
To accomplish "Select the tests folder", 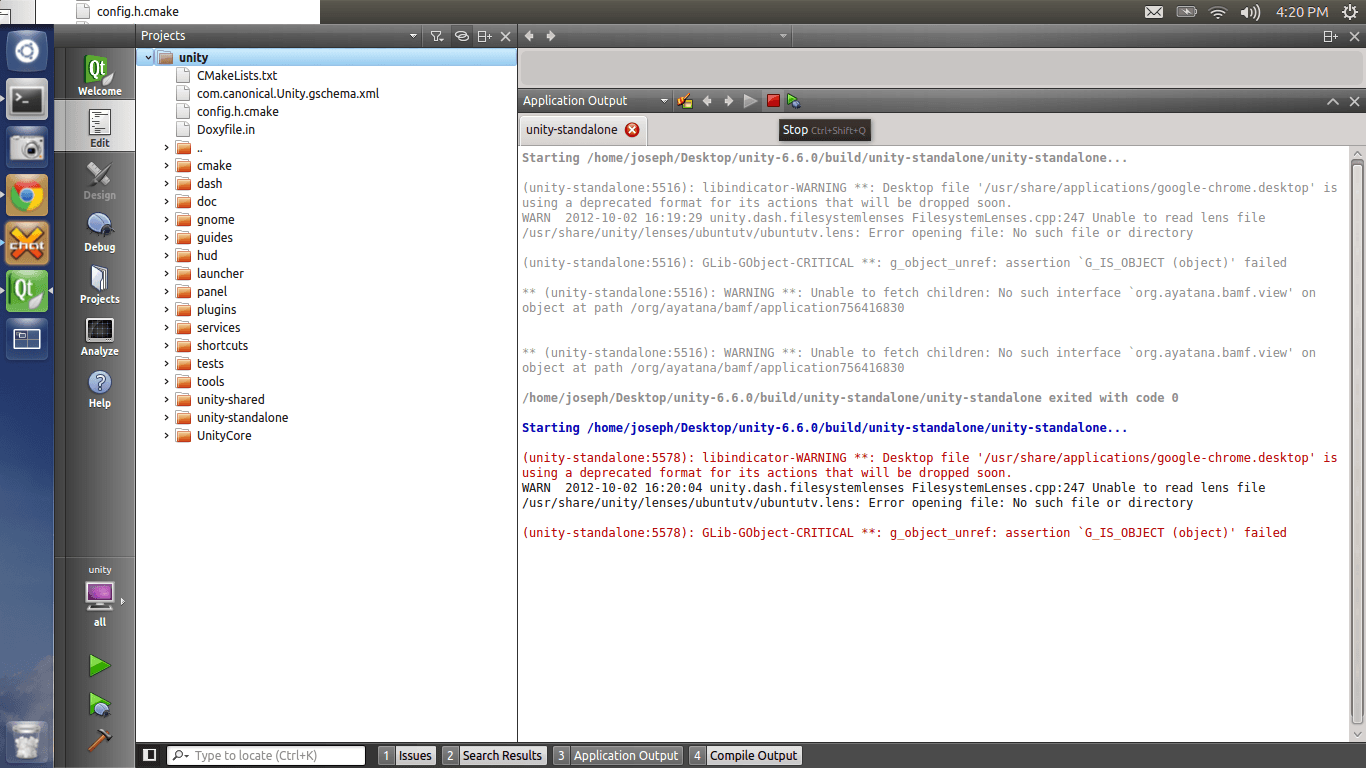I will (210, 364).
